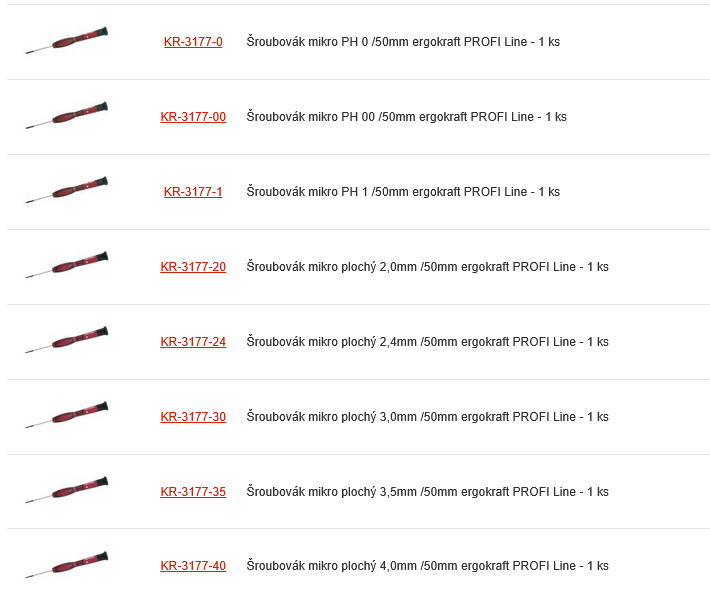Select the PH 00 /50mm description text
The image size is (710, 591).
[406, 117]
